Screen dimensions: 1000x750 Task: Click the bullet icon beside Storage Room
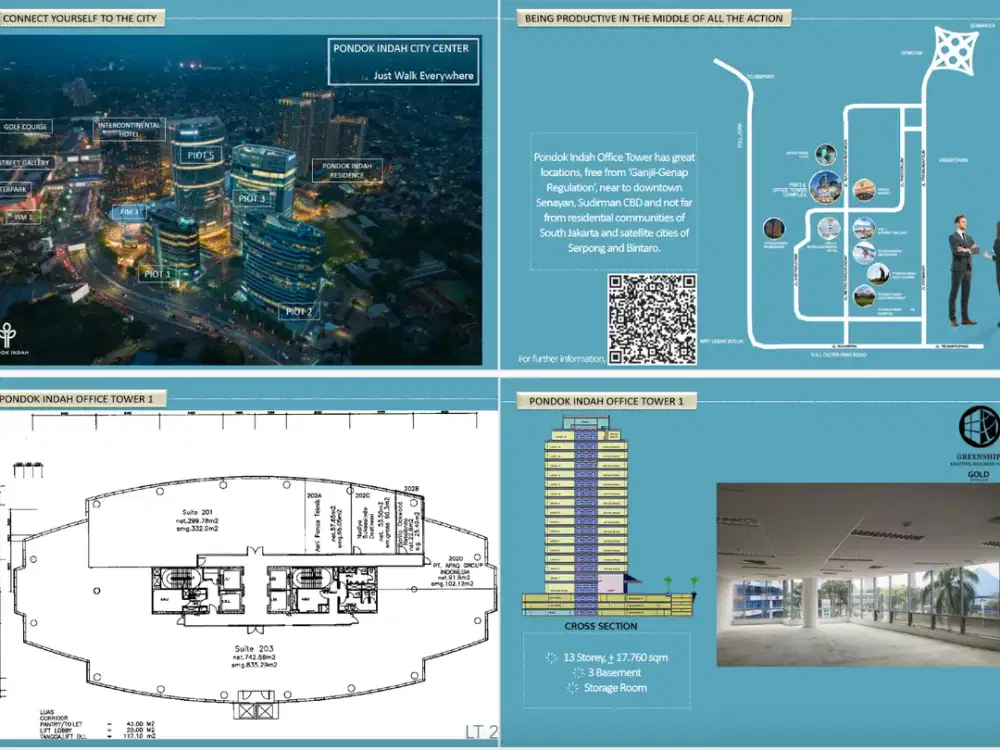572,688
